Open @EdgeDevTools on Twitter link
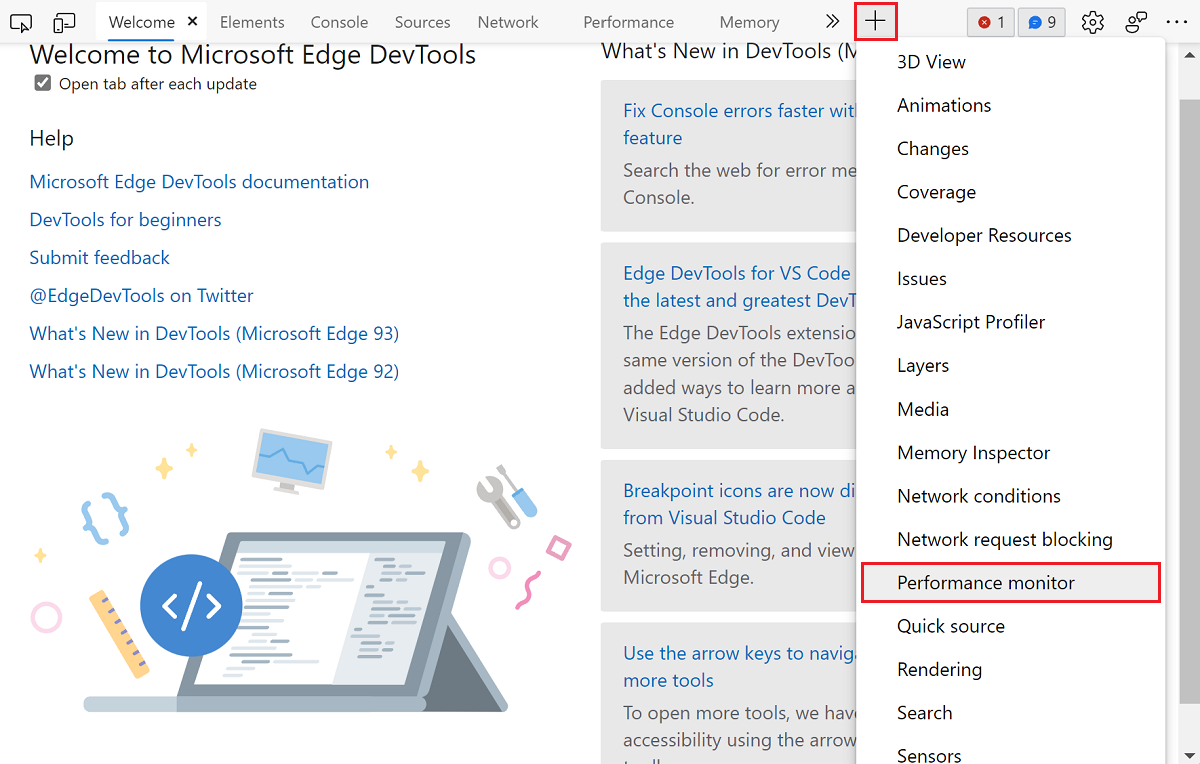The height and width of the screenshot is (764, 1200). [141, 296]
